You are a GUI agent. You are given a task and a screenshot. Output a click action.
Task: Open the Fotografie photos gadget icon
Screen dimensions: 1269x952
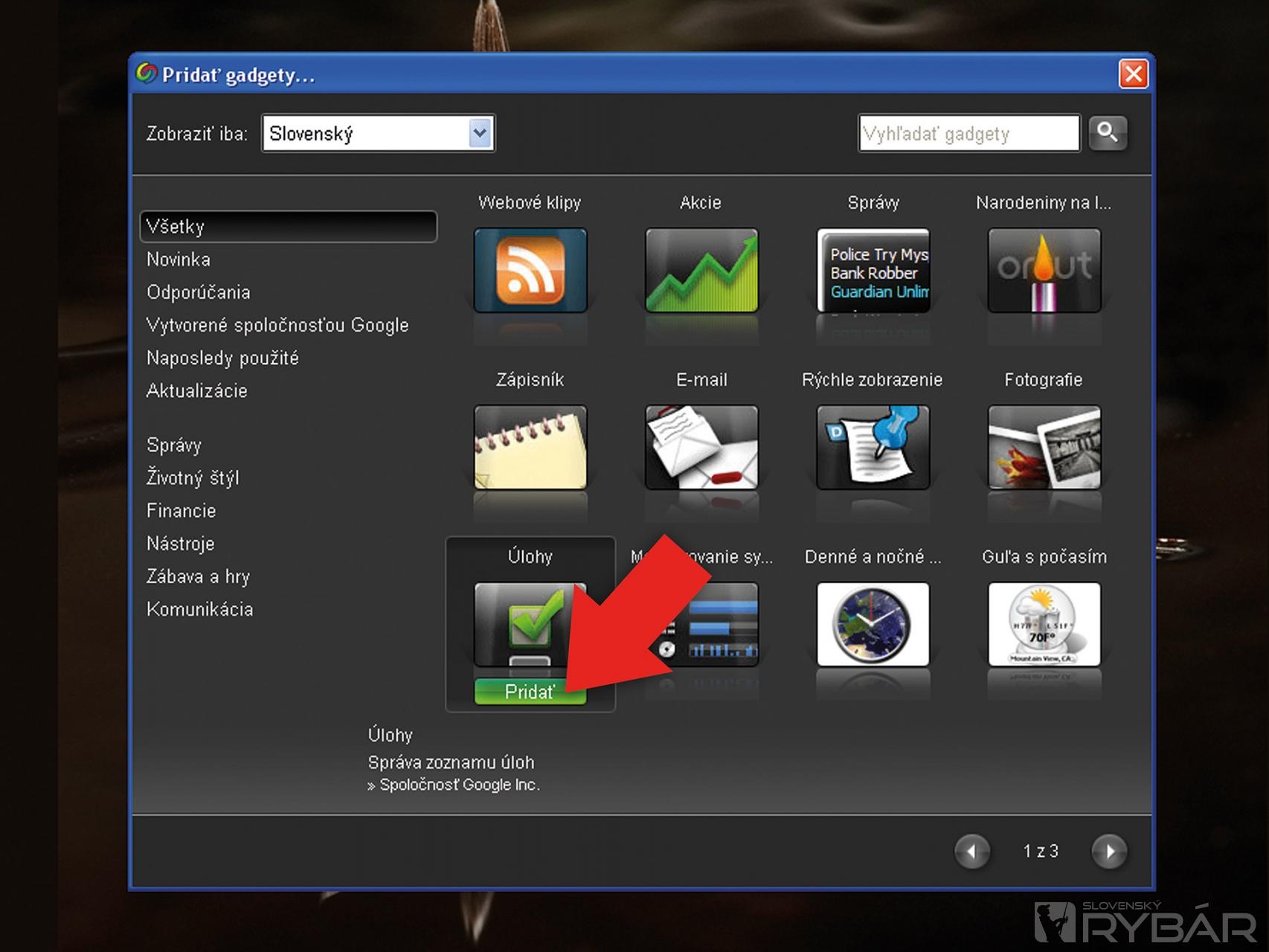1044,447
